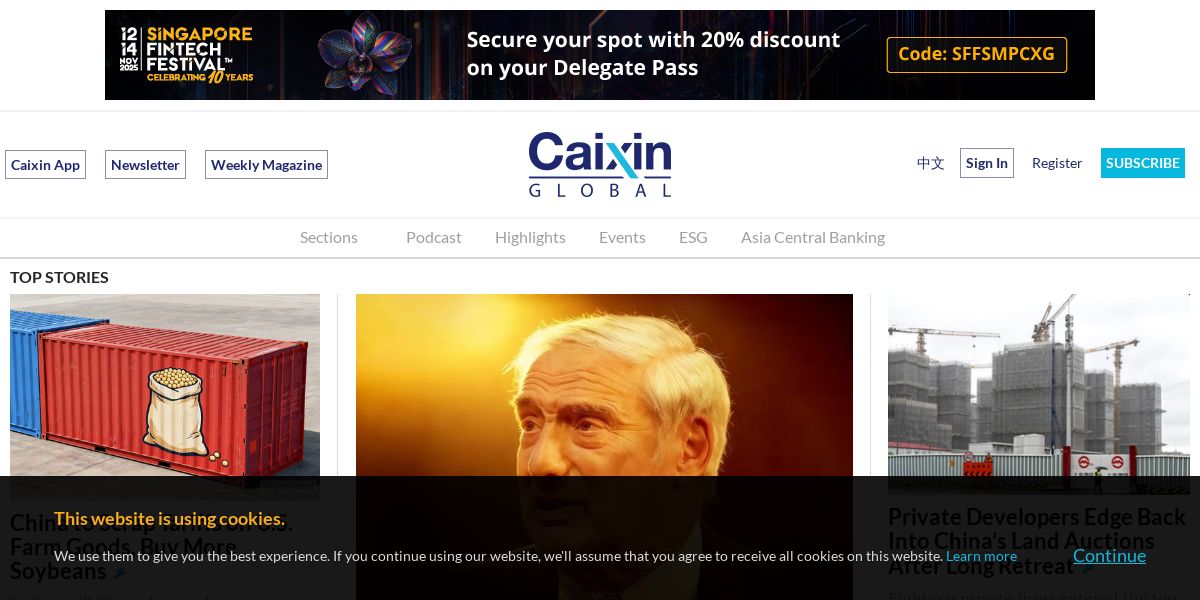Open the Highlights menu item
Screen dimensions: 1200x600
point(530,237)
